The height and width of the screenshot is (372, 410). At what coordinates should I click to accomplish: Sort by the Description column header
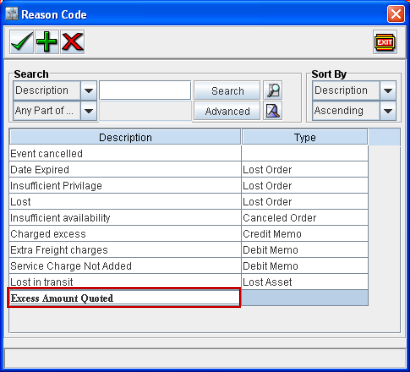[x=125, y=137]
